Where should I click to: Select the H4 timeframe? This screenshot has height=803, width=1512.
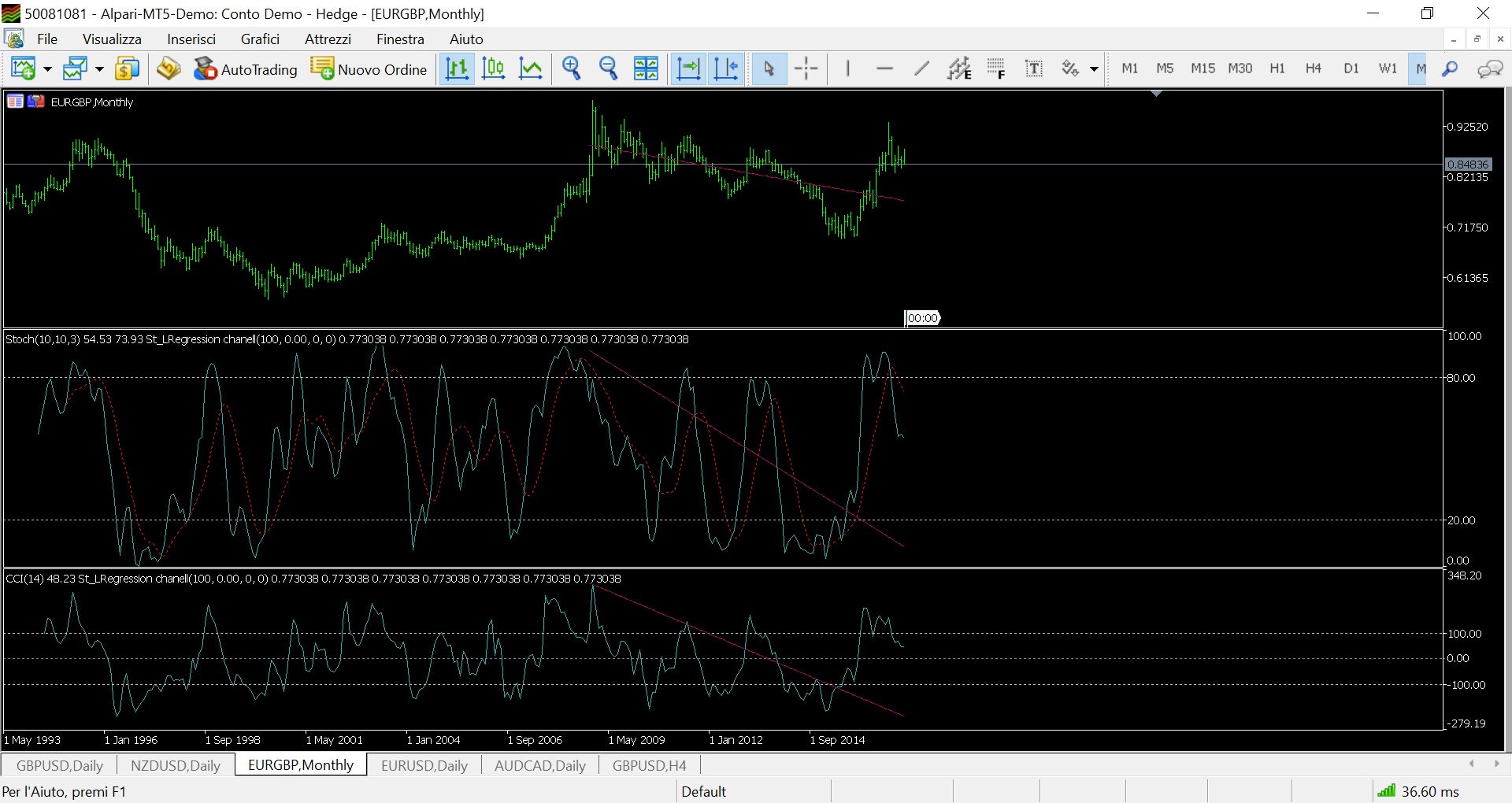[1313, 69]
